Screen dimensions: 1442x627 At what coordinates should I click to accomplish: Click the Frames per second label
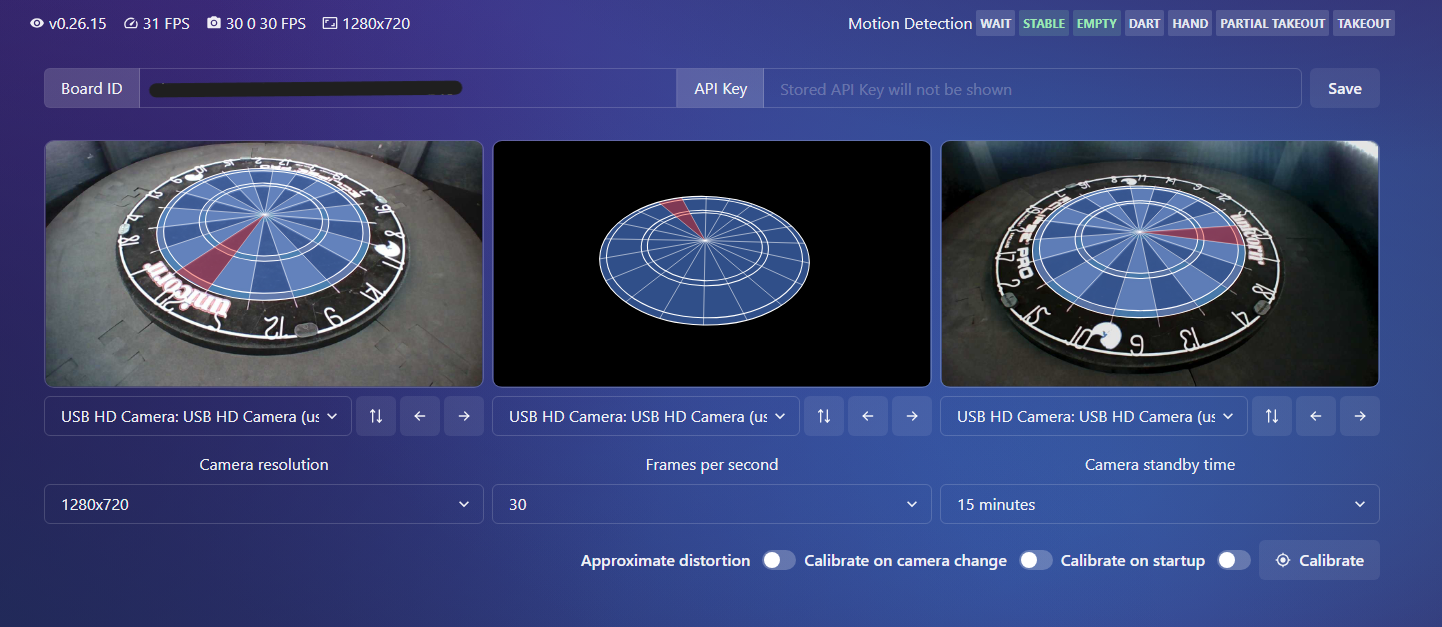pyautogui.click(x=712, y=464)
